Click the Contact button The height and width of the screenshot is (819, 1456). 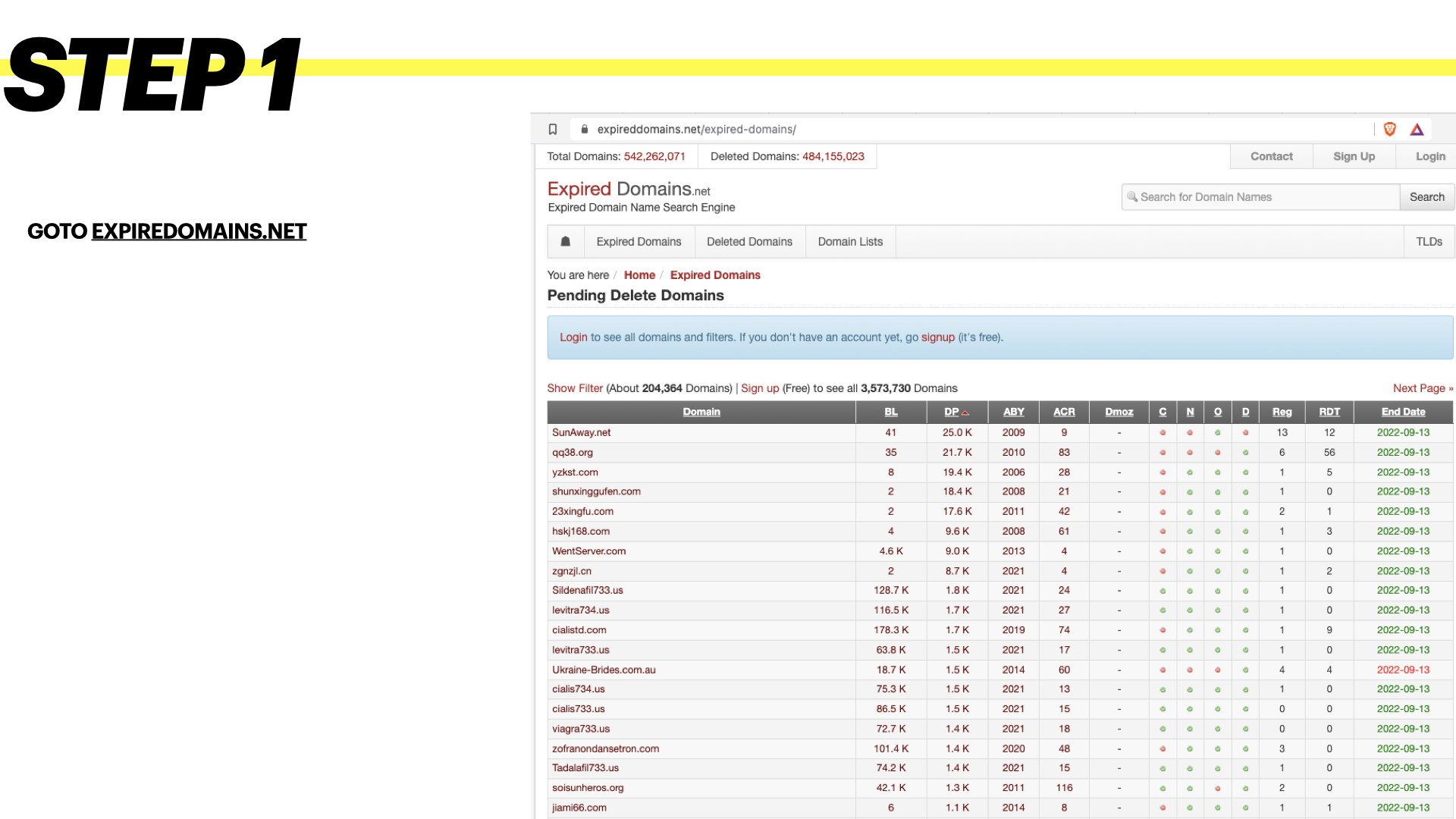1271,156
